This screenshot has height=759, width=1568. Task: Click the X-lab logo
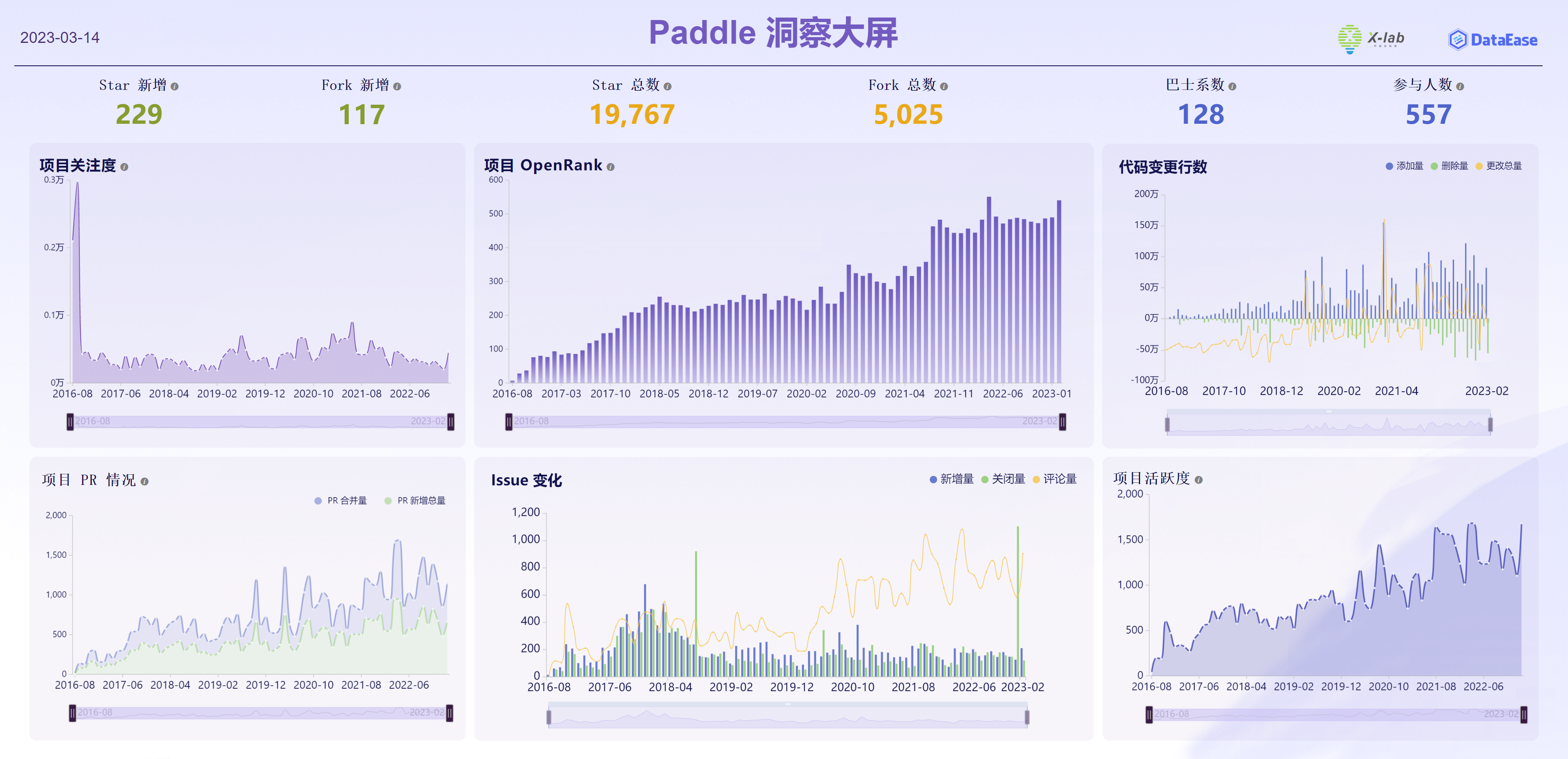[1371, 39]
